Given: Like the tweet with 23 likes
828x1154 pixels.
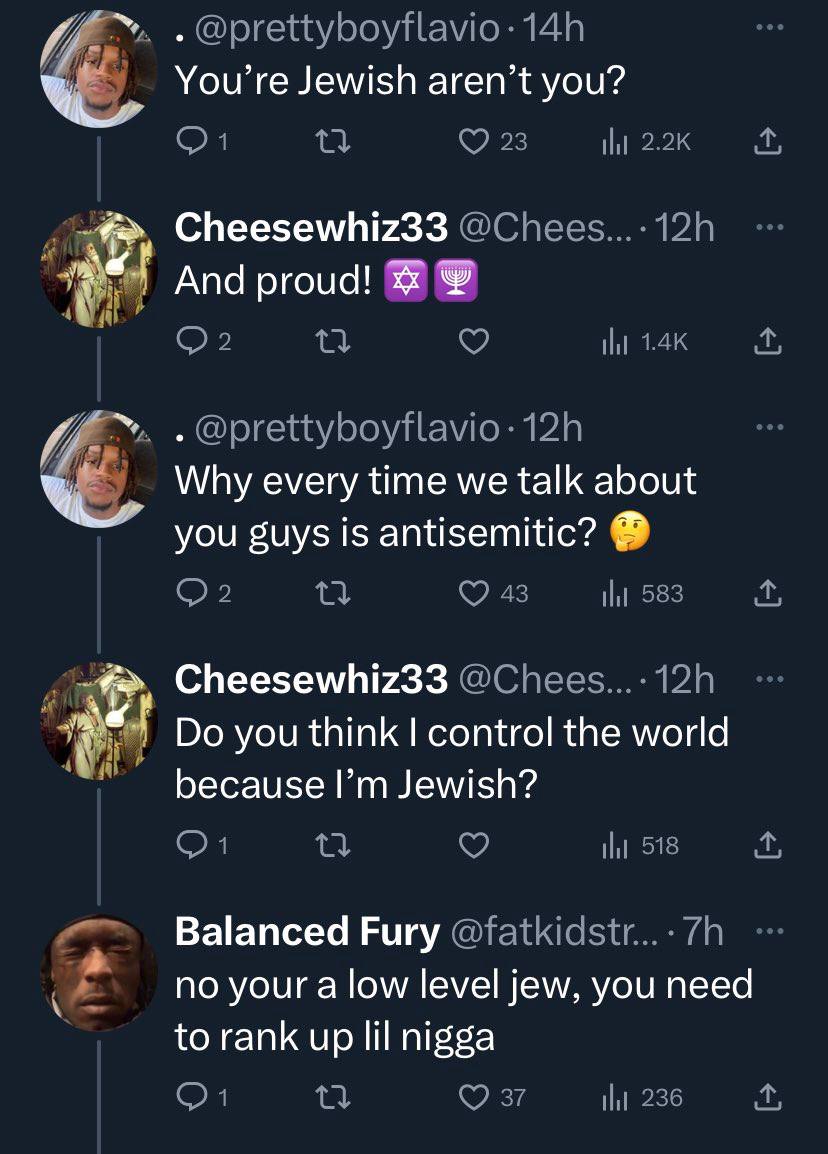Looking at the screenshot, I should pos(474,142).
